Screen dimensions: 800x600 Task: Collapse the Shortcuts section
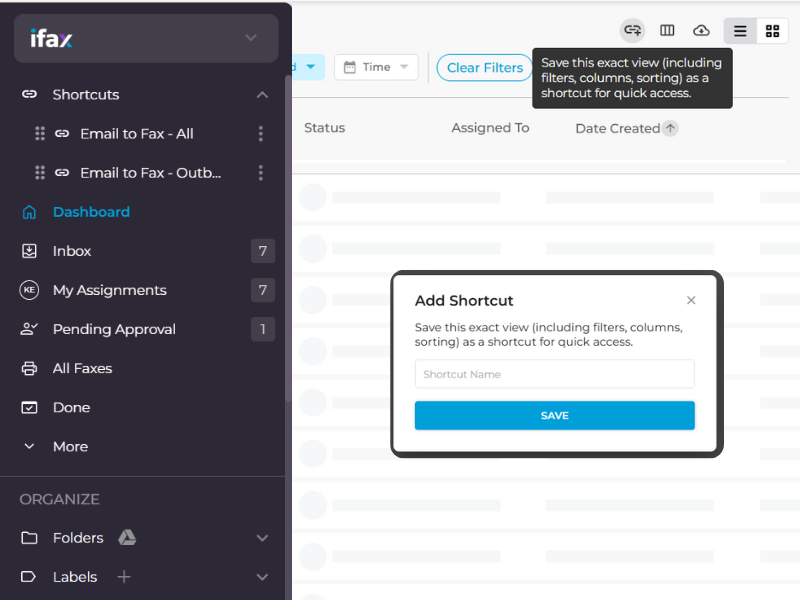(x=262, y=94)
